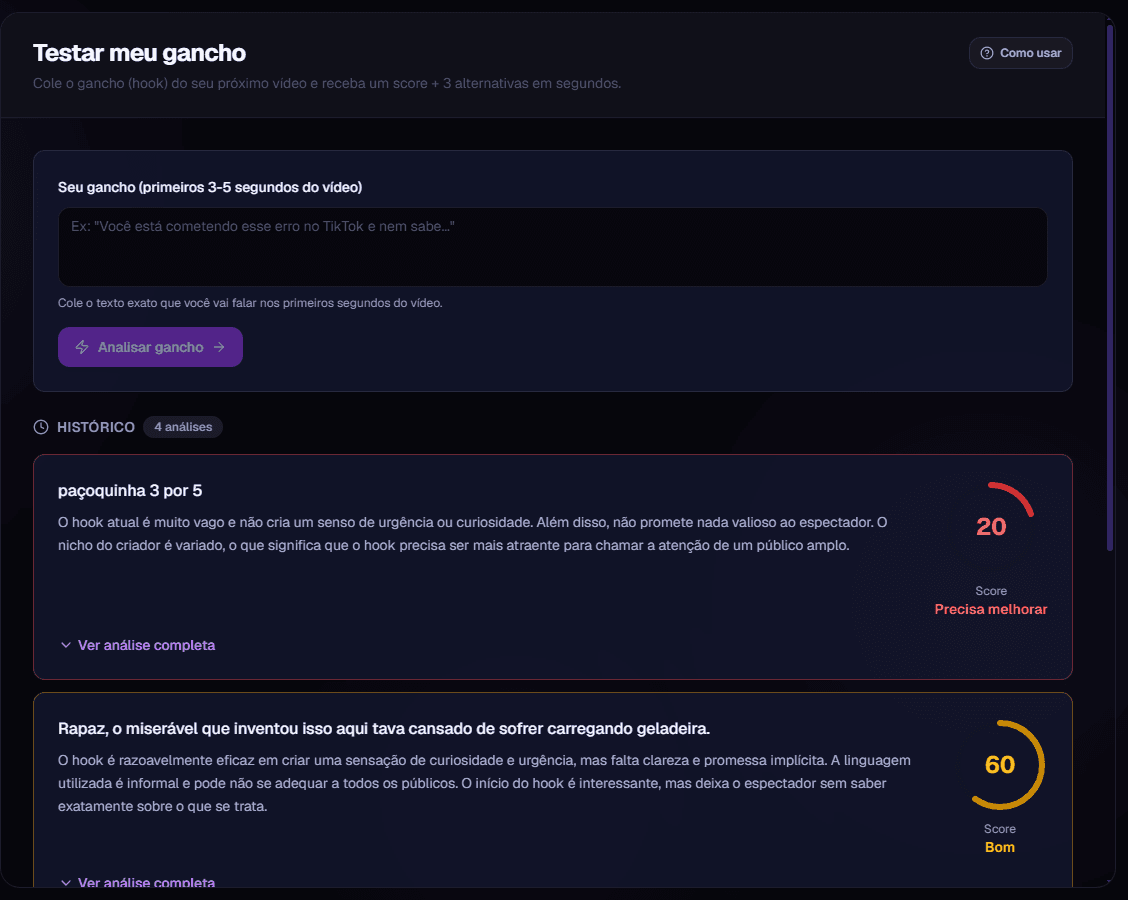
Task: Click the Bom score label
Action: [1000, 847]
